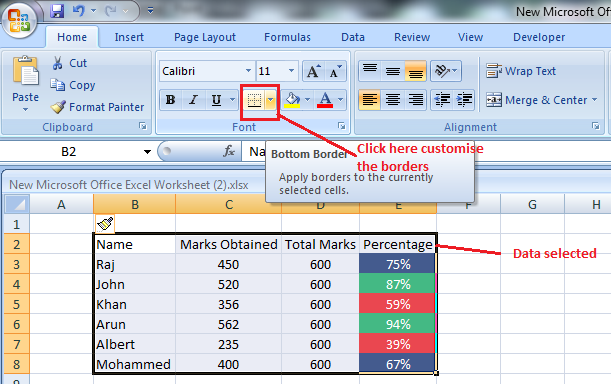Go to the Review tab
Image resolution: width=611 pixels, height=384 pixels.
(412, 37)
